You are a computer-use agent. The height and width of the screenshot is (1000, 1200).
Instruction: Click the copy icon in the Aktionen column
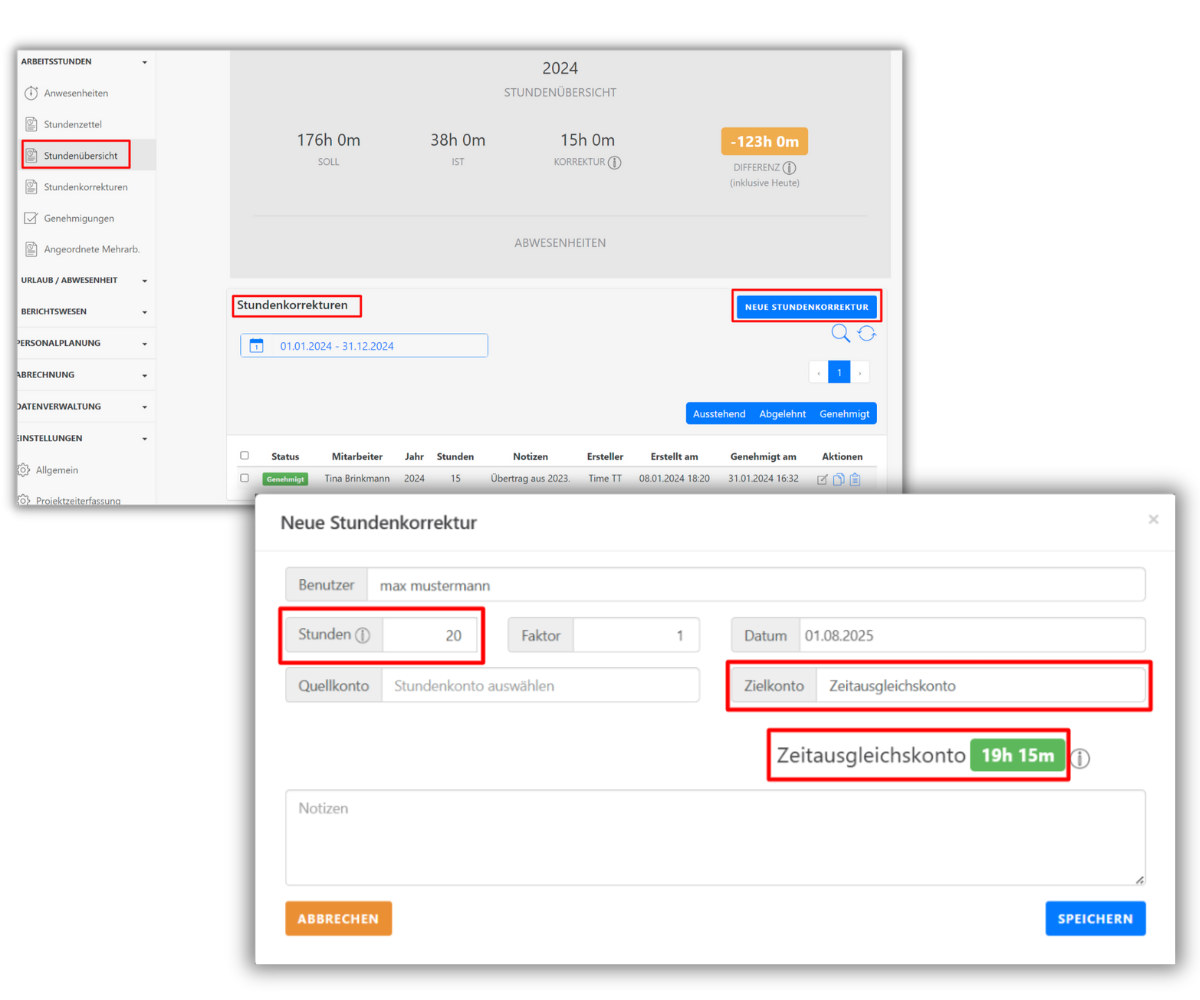pyautogui.click(x=838, y=480)
